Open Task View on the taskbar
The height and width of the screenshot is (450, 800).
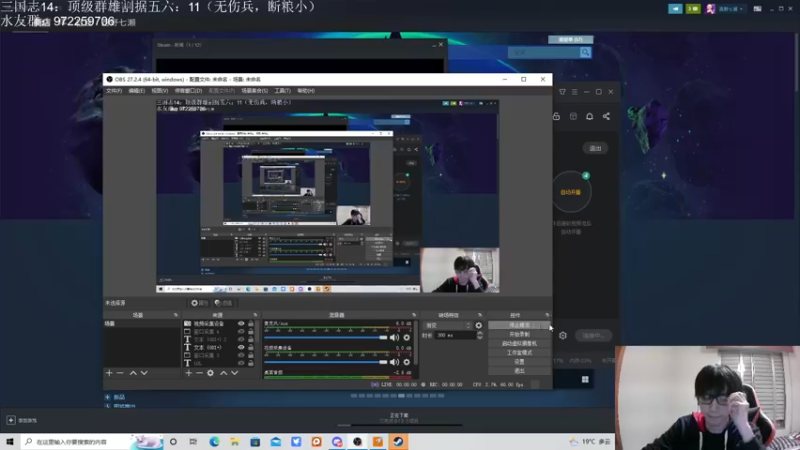[193, 441]
